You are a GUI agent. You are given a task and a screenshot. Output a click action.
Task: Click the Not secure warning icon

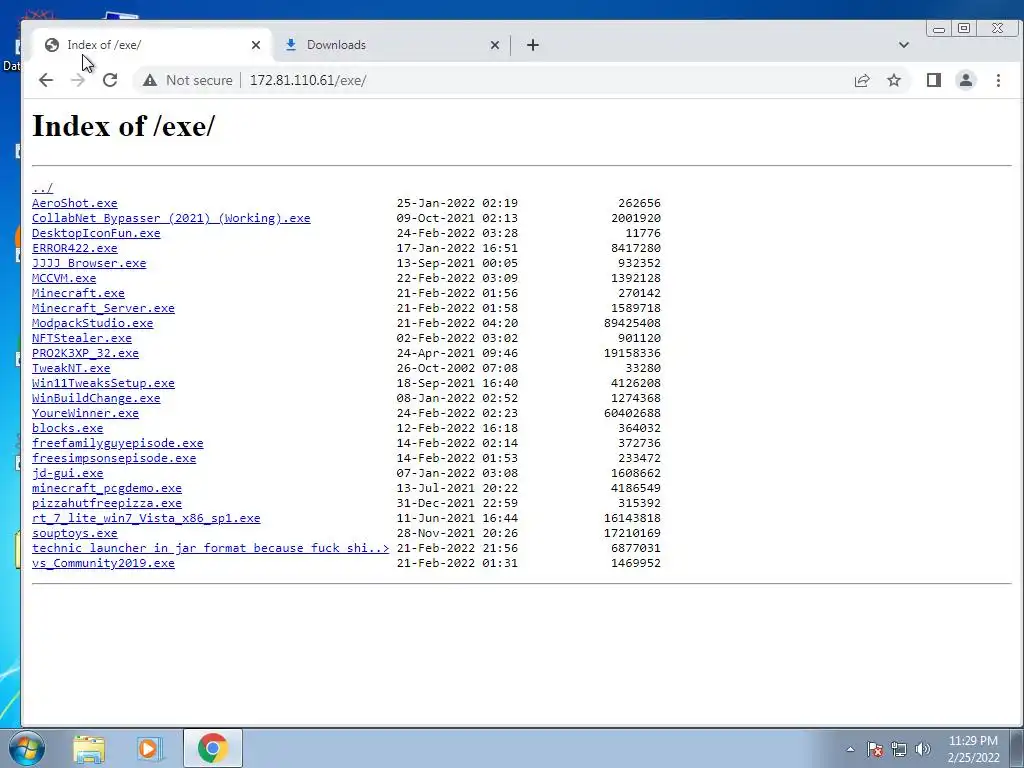pyautogui.click(x=150, y=80)
